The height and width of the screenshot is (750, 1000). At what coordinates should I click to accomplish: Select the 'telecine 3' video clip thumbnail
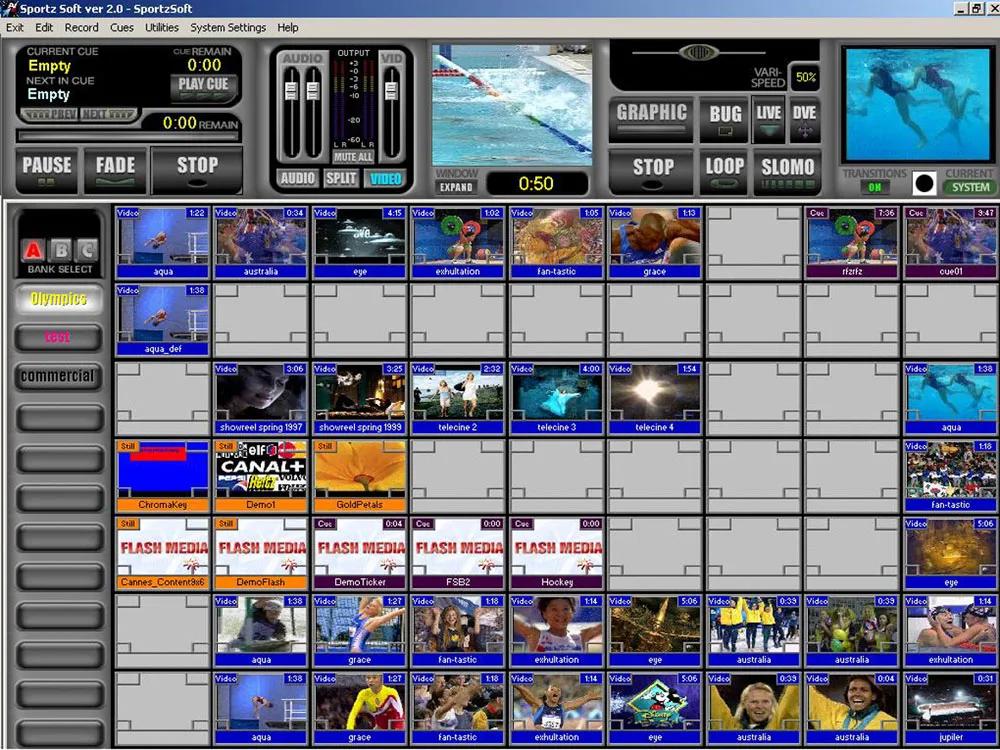point(557,398)
